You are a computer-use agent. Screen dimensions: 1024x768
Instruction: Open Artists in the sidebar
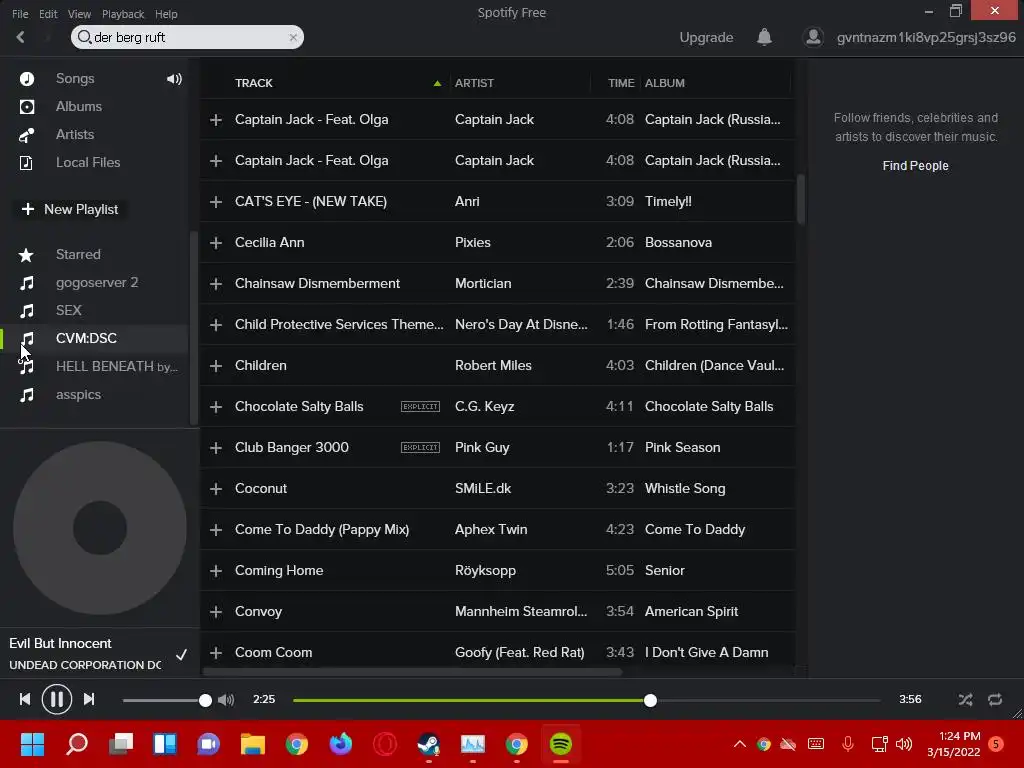coord(75,135)
